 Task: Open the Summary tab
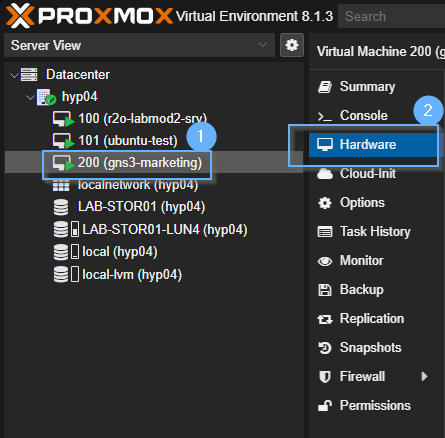click(377, 87)
